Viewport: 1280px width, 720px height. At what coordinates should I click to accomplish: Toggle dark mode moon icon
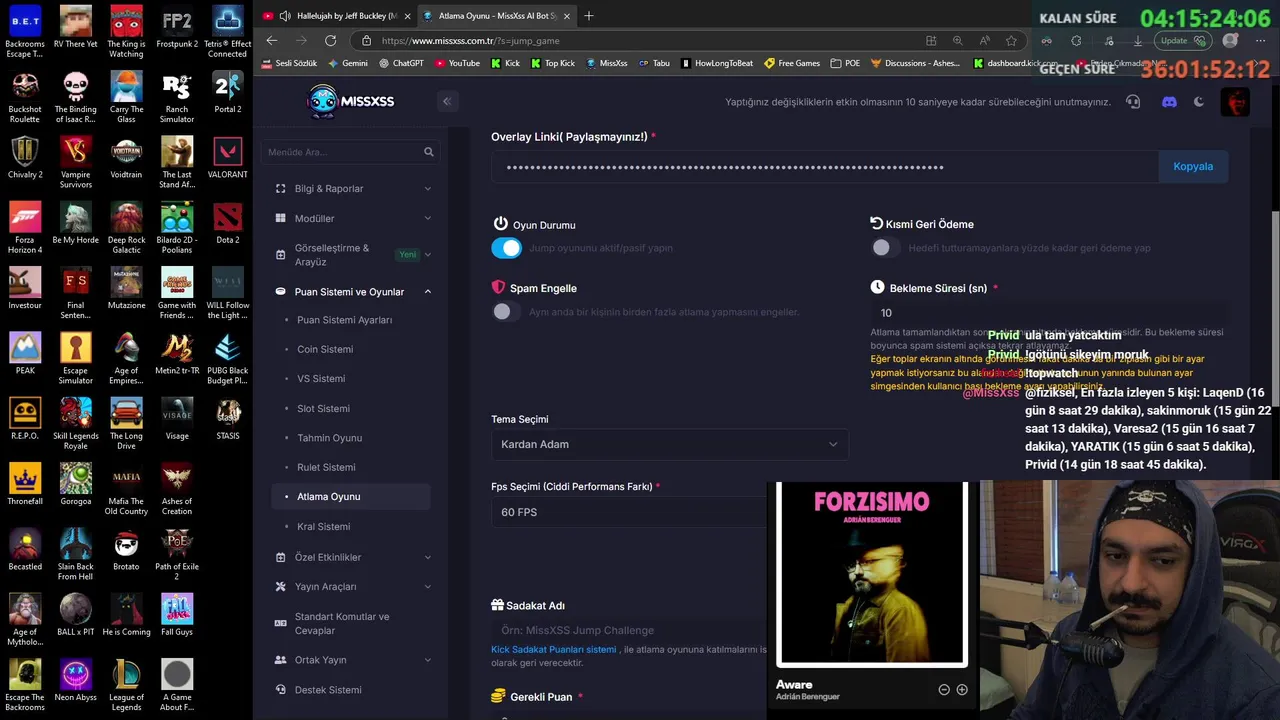1199,102
